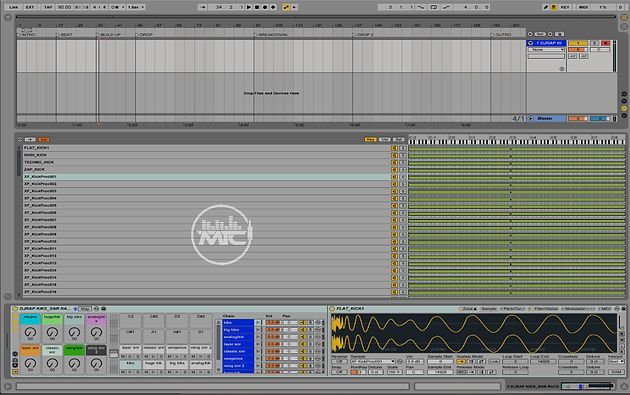630x395 pixels.
Task: Open the Interpol dropdown in sampler
Action: [616, 361]
